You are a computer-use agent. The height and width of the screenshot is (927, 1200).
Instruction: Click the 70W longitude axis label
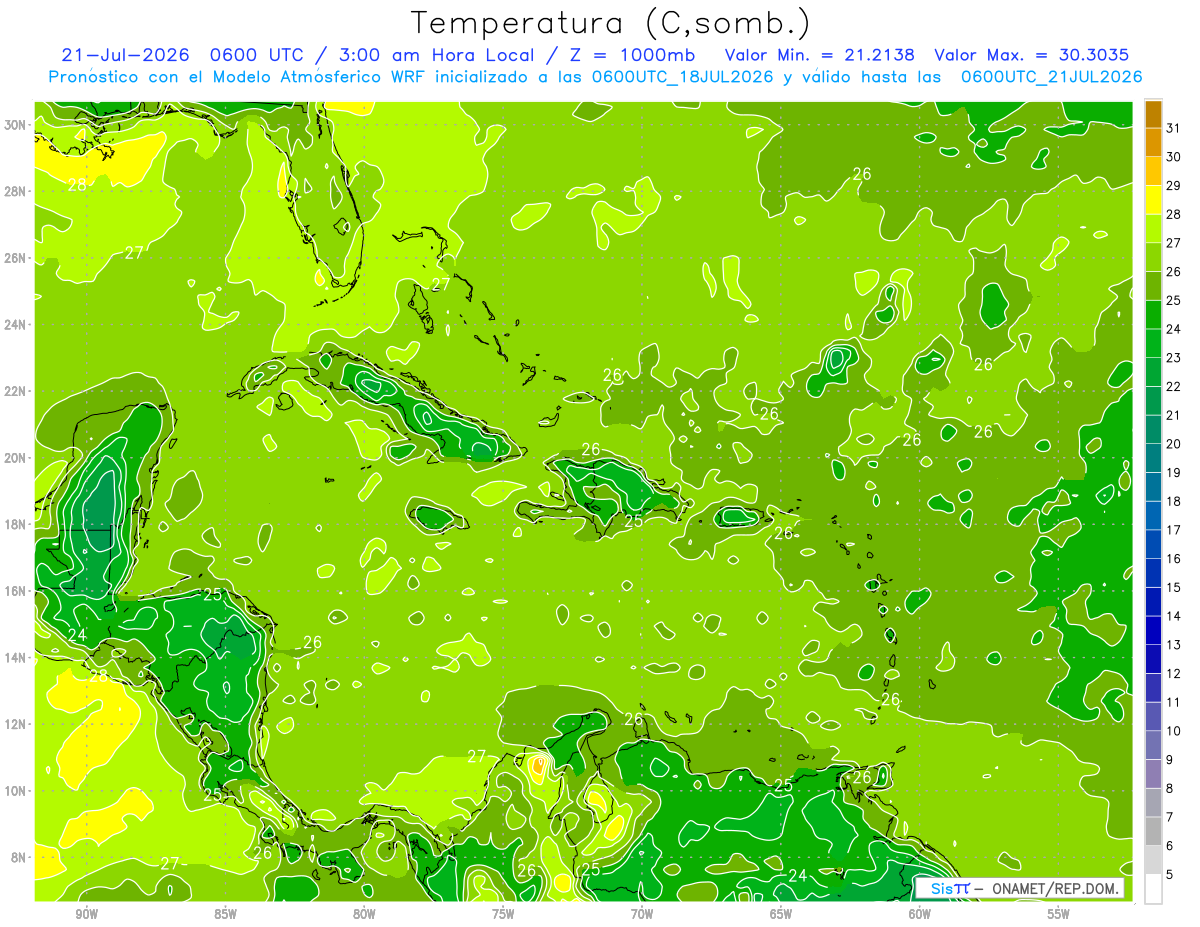(642, 914)
